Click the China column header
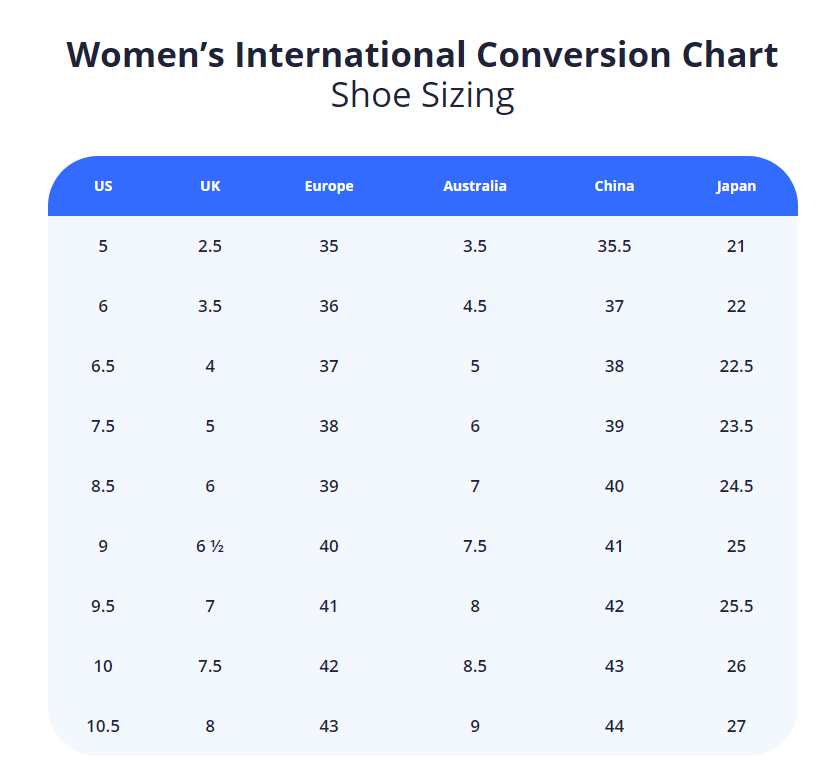The height and width of the screenshot is (772, 833). tap(614, 186)
